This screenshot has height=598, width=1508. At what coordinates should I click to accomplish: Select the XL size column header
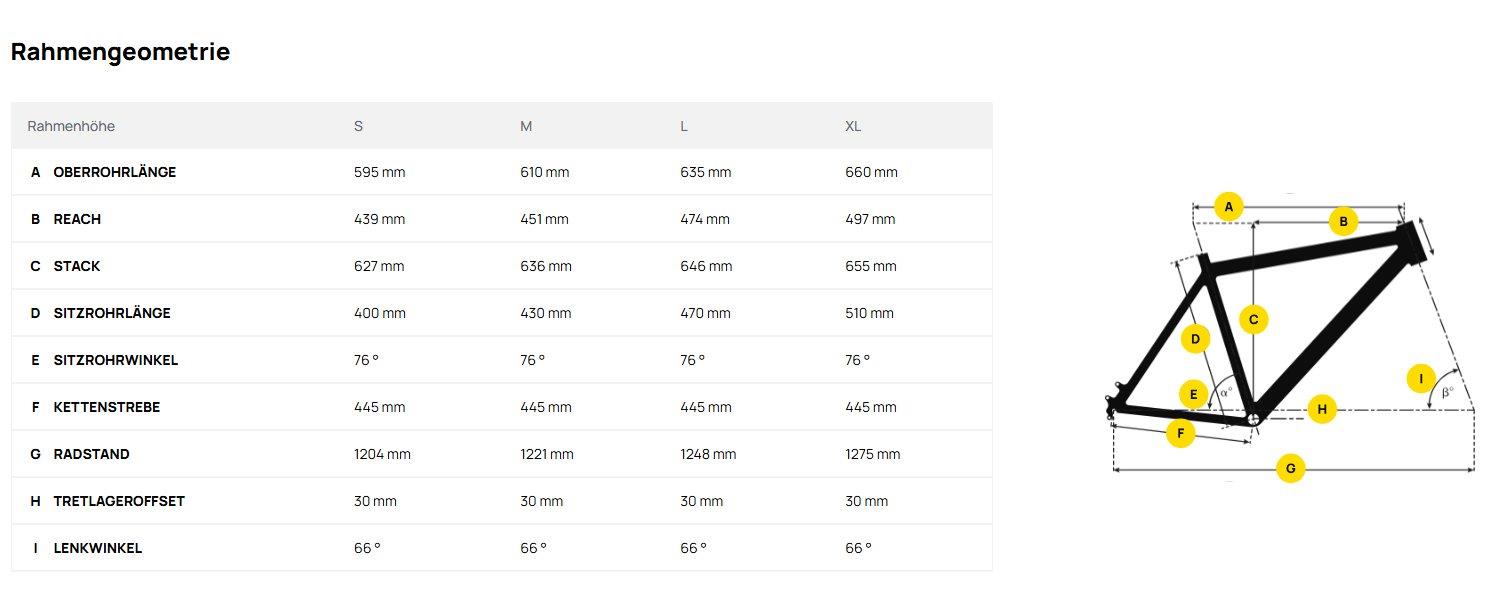point(853,126)
